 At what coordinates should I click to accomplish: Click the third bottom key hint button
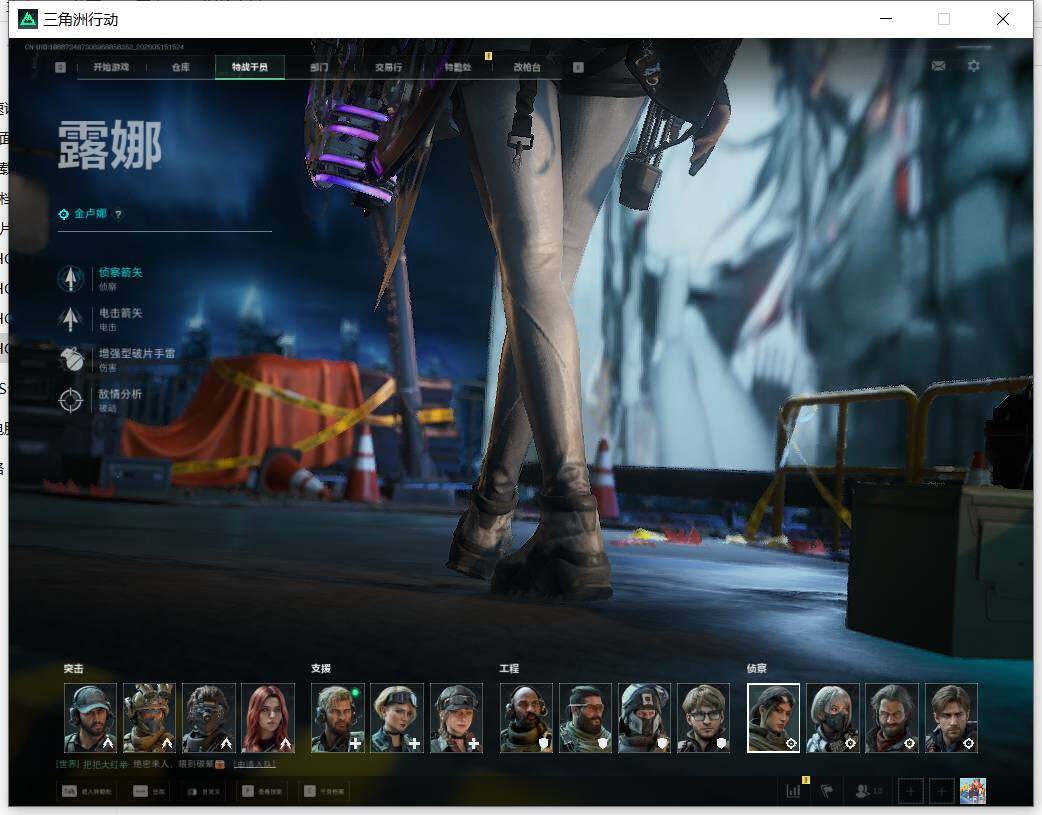[203, 791]
